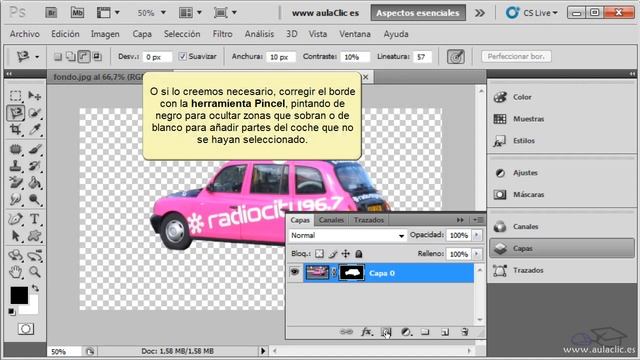
Task: Toggle lock image pixels
Action: (333, 254)
